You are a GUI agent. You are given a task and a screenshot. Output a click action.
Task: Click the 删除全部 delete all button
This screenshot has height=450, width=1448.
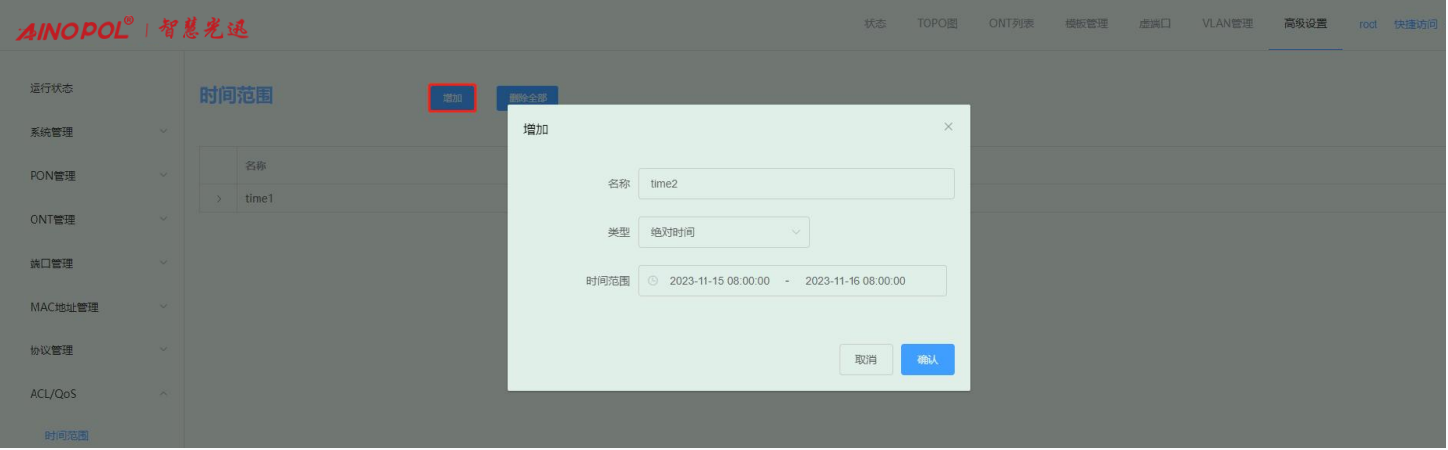pos(527,98)
